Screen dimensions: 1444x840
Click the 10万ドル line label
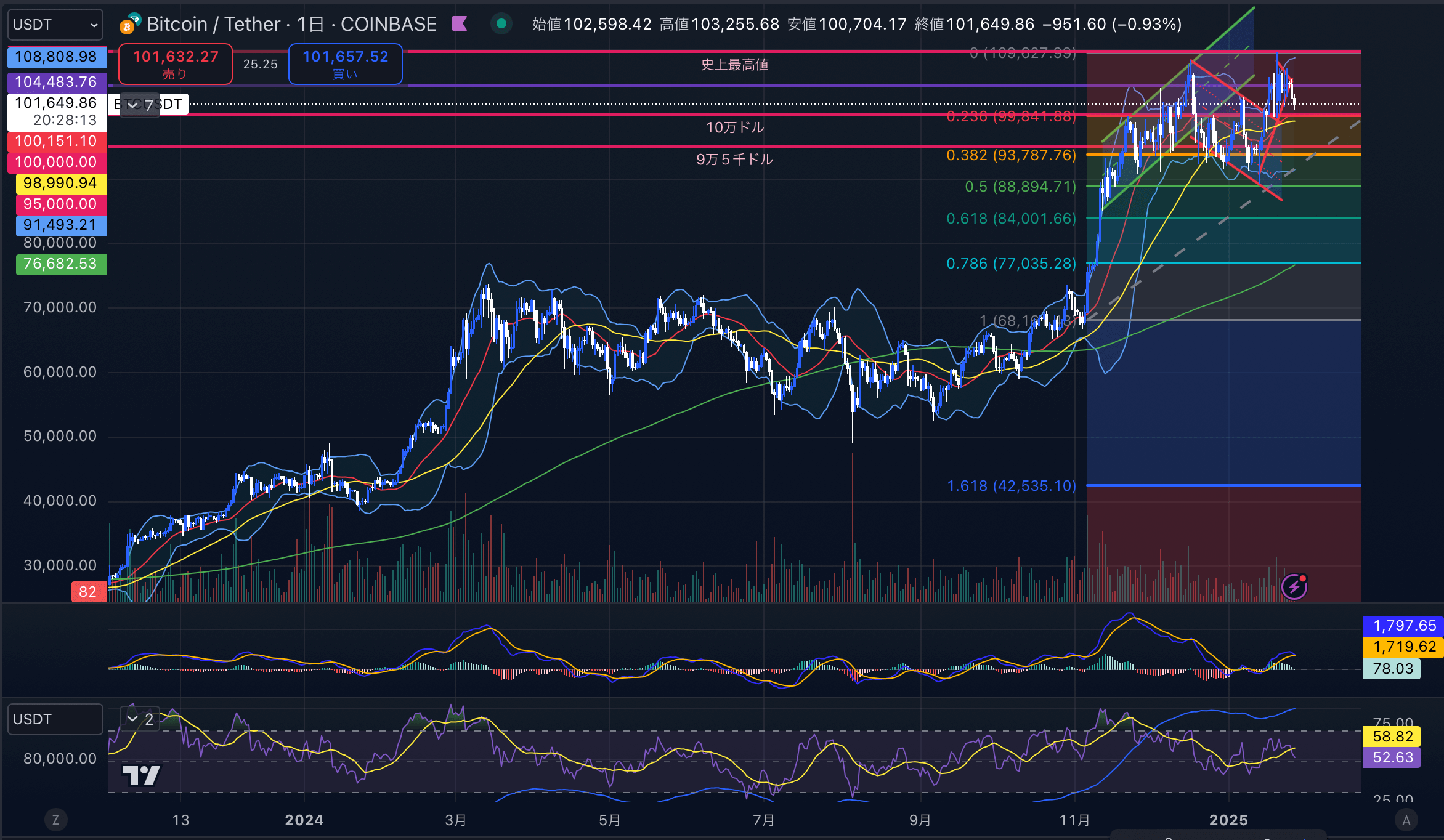(734, 127)
